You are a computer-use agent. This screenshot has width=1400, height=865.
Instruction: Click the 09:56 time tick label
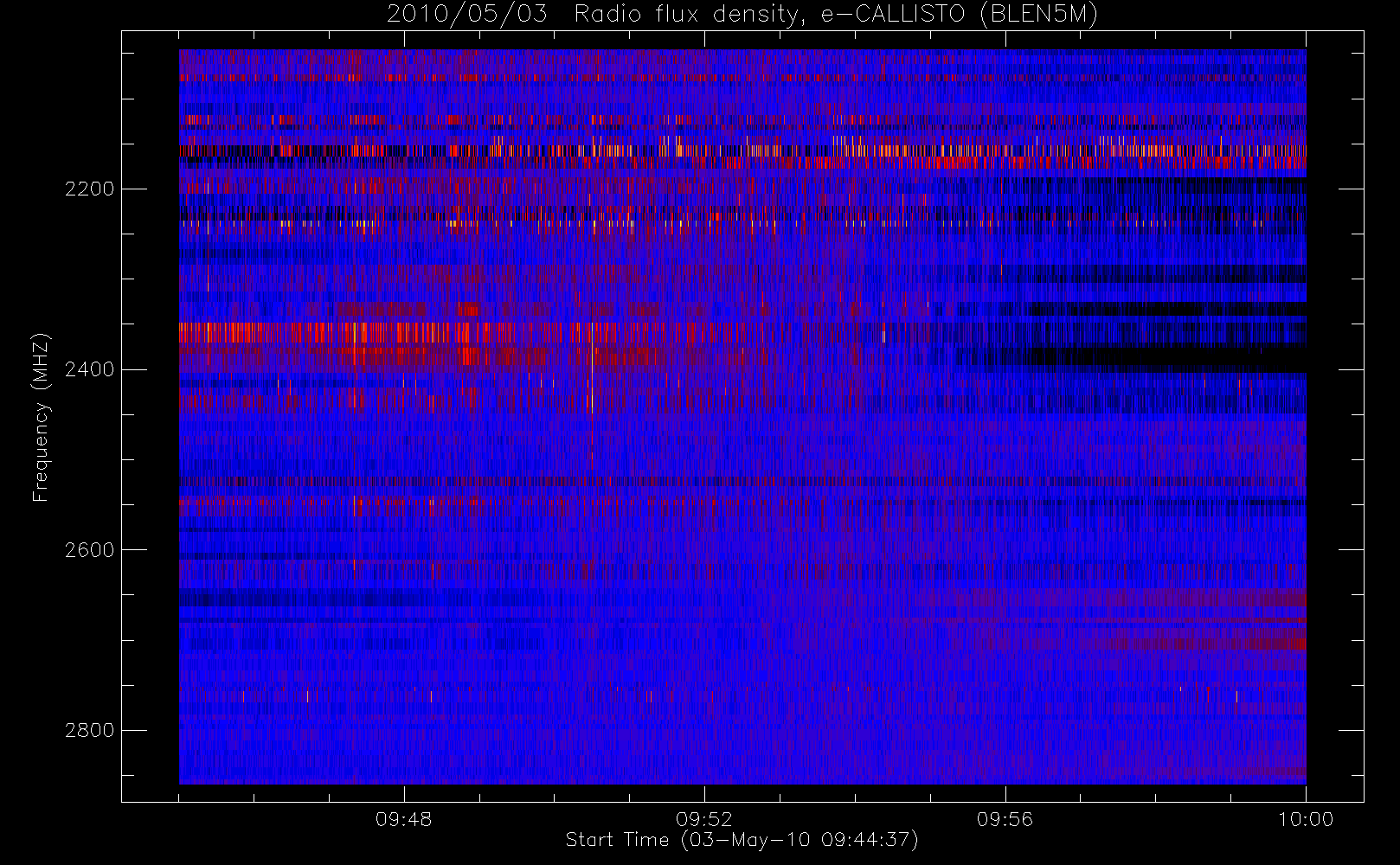[1005, 819]
